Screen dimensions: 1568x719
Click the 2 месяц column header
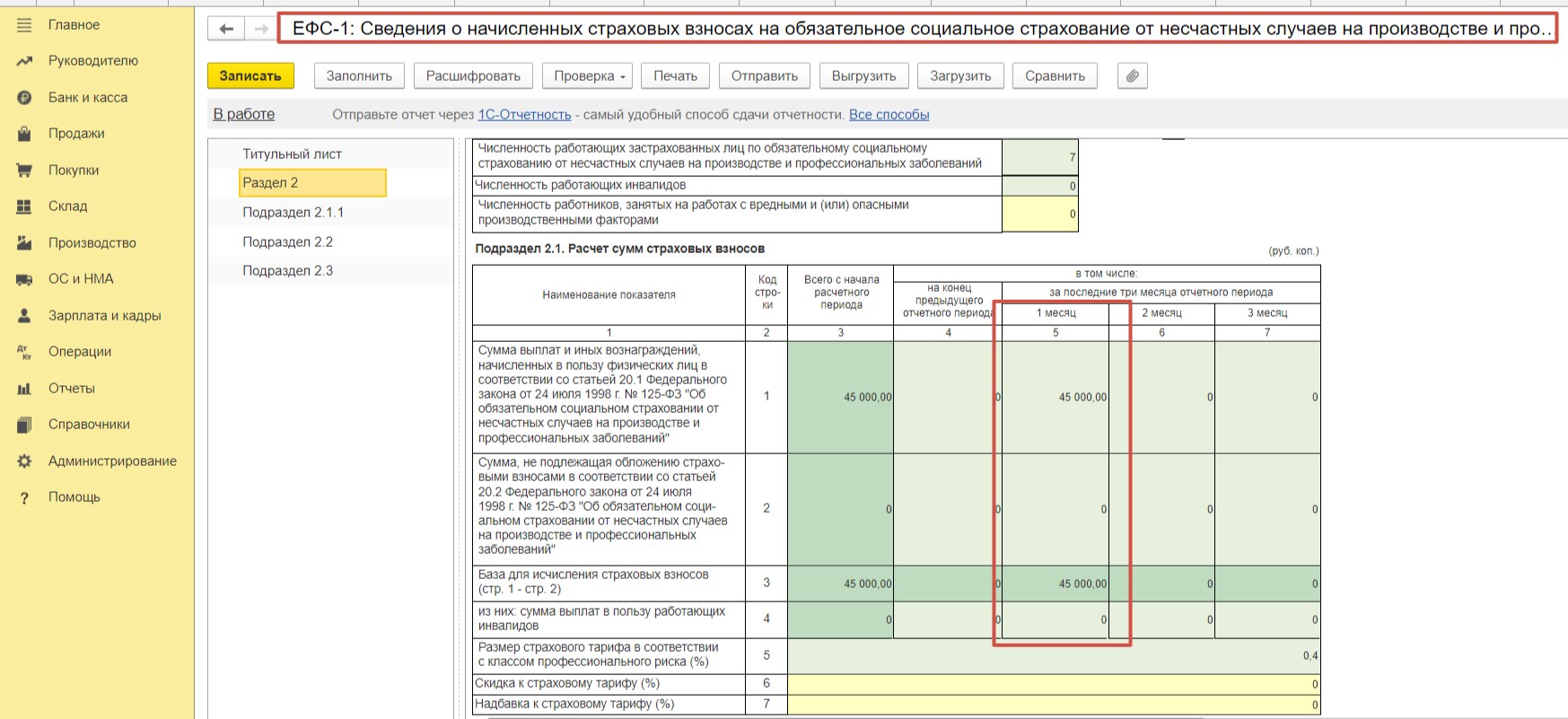pos(1161,313)
